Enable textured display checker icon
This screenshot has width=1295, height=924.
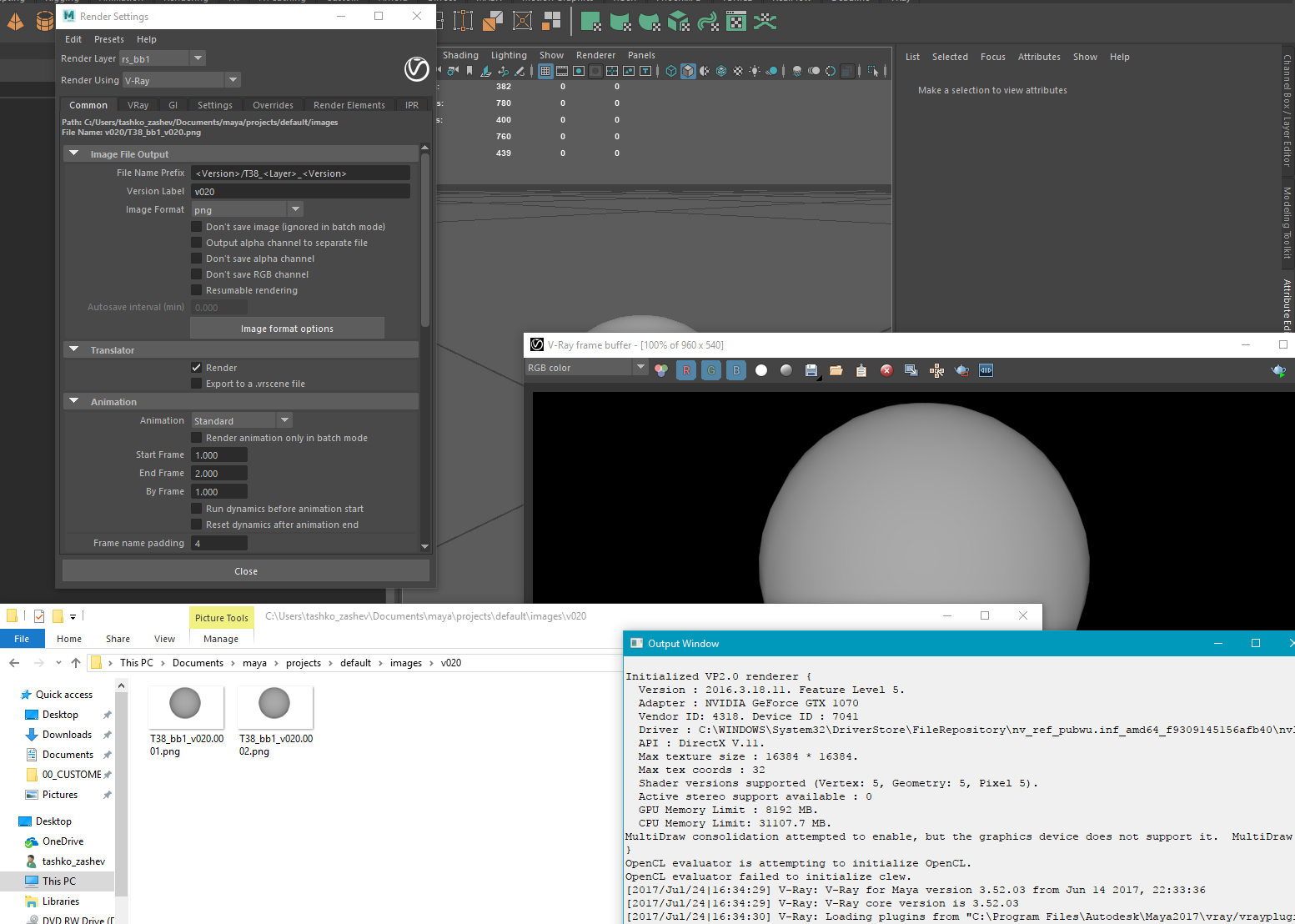click(x=738, y=71)
